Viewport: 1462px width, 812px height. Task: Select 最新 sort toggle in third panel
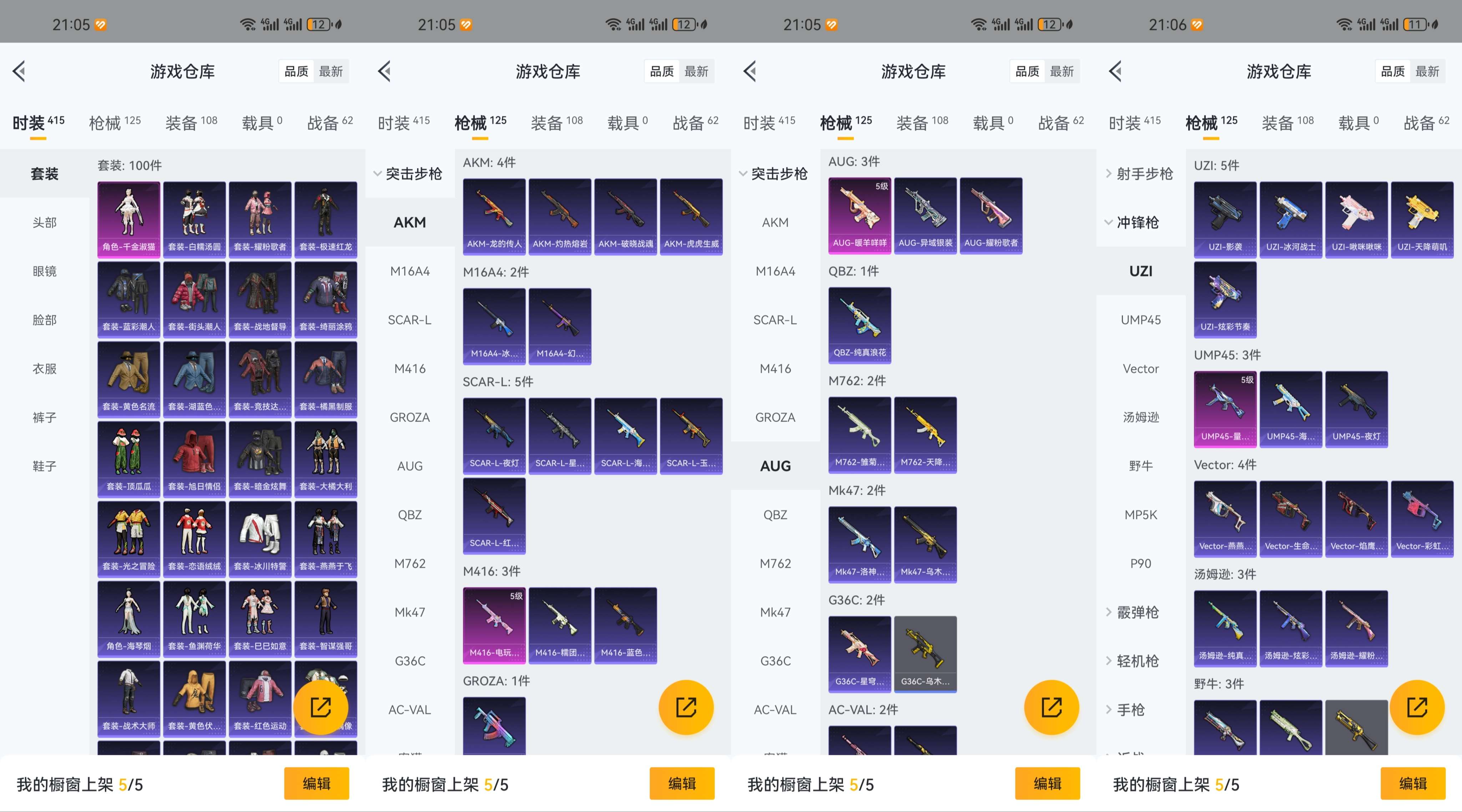pyautogui.click(x=1062, y=71)
